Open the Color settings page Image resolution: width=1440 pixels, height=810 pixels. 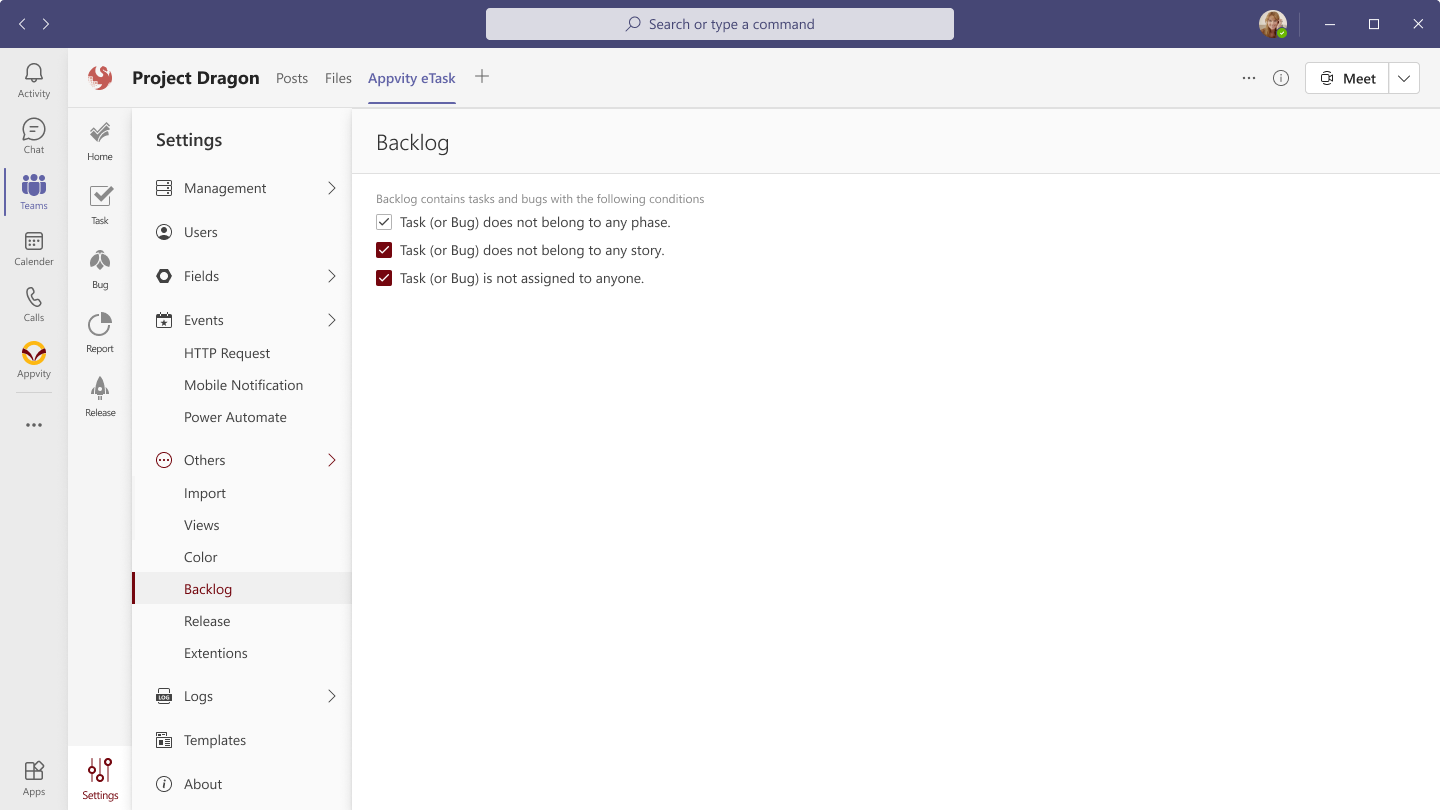[201, 557]
